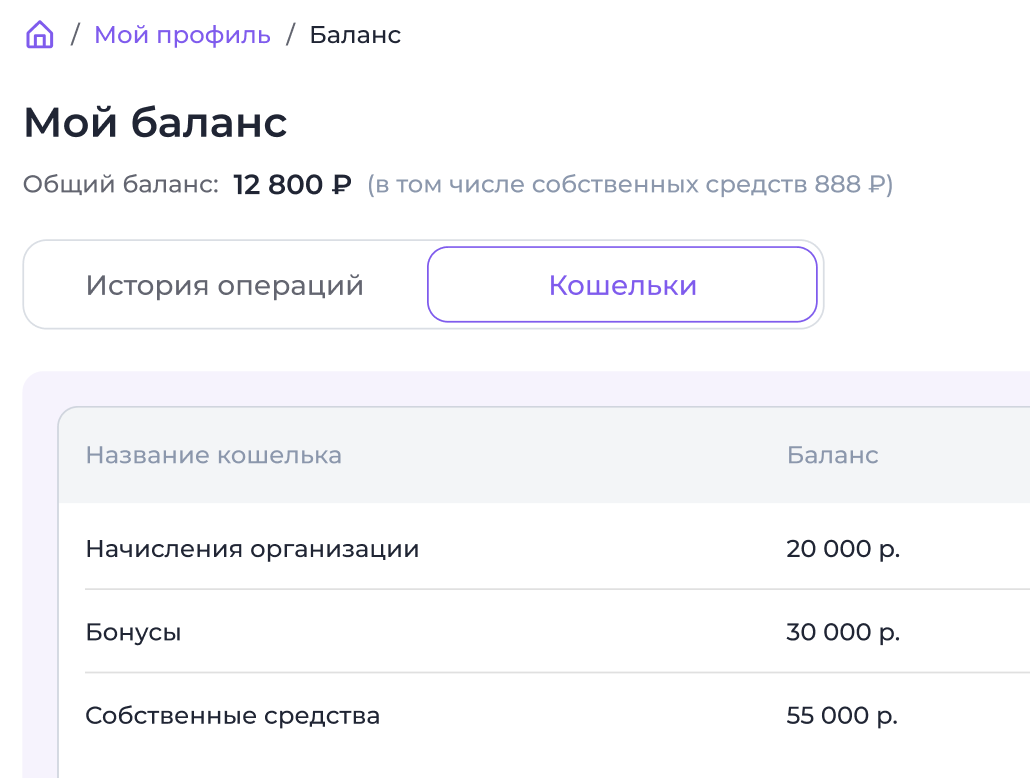
Task: Click the "Мой баланс" page heading
Action: 155,123
